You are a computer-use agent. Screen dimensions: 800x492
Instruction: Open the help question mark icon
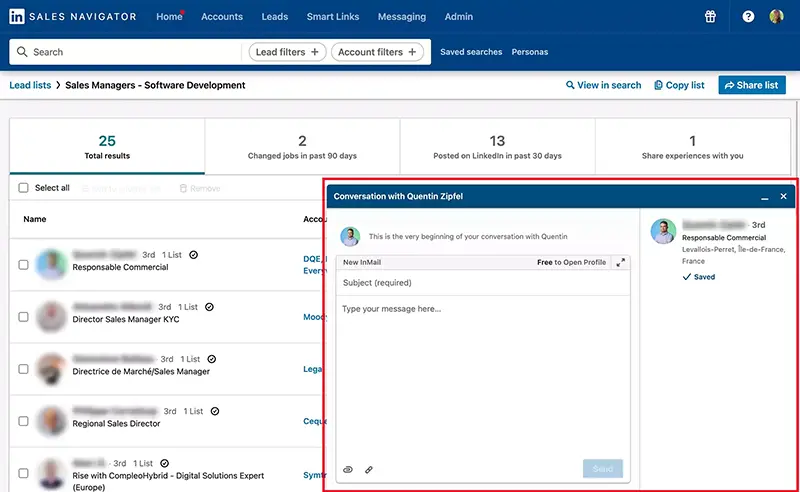coord(748,17)
